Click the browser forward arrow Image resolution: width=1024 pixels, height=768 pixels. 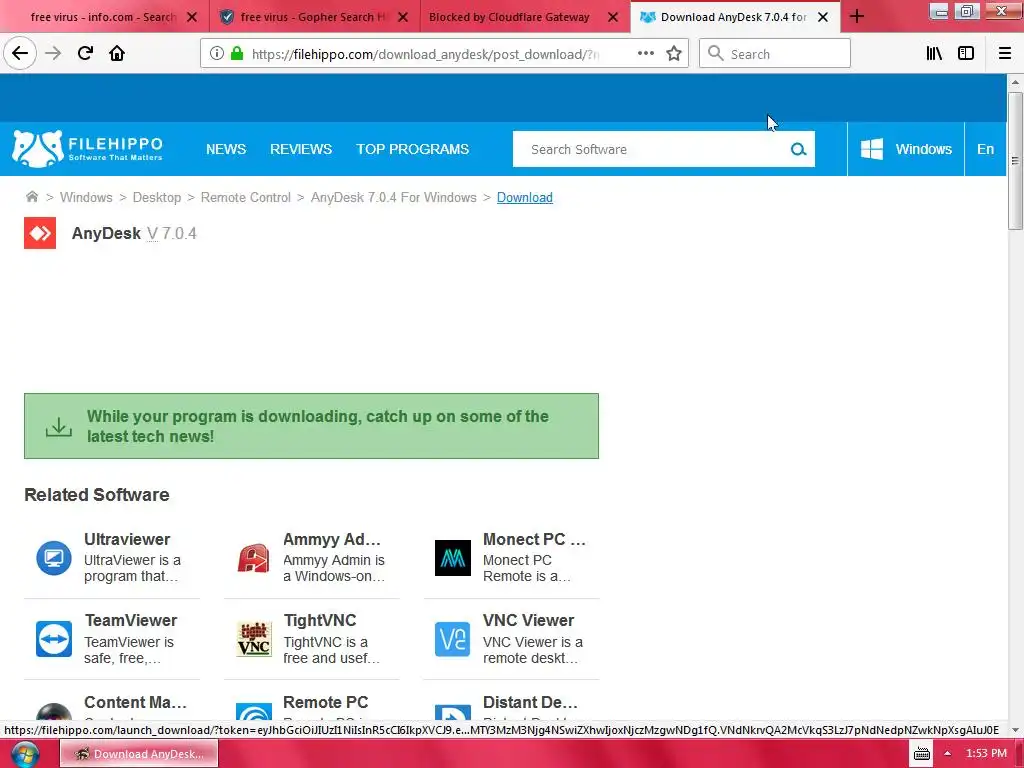pyautogui.click(x=53, y=54)
